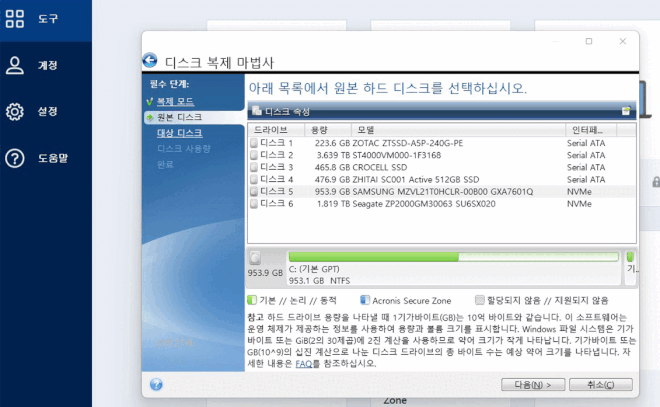Click the 취소(C) button

click(x=601, y=385)
